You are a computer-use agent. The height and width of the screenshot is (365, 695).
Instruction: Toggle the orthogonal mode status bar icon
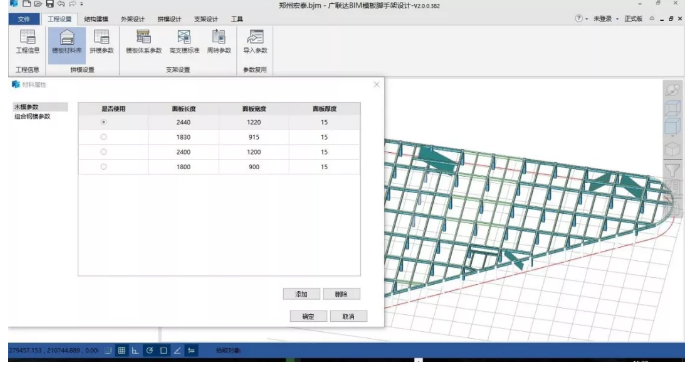point(135,350)
